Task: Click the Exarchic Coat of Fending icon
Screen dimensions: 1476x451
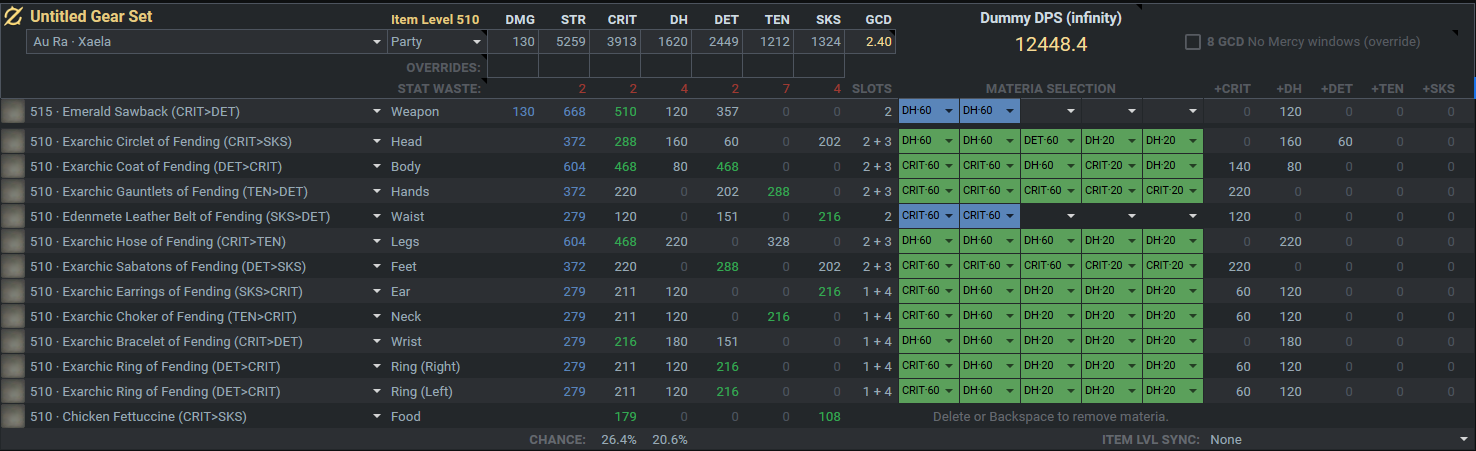Action: tap(13, 167)
